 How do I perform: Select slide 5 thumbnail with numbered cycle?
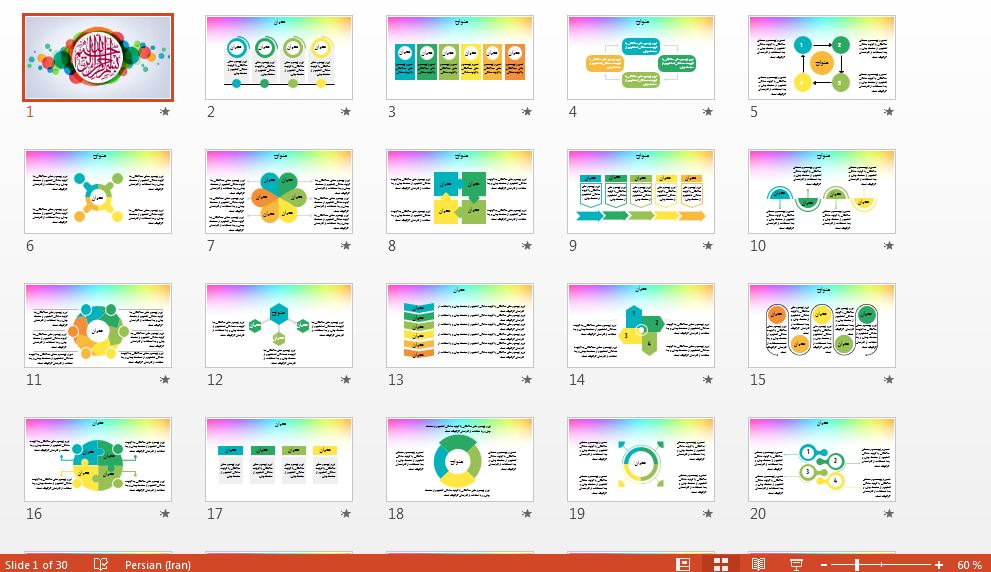[822, 57]
